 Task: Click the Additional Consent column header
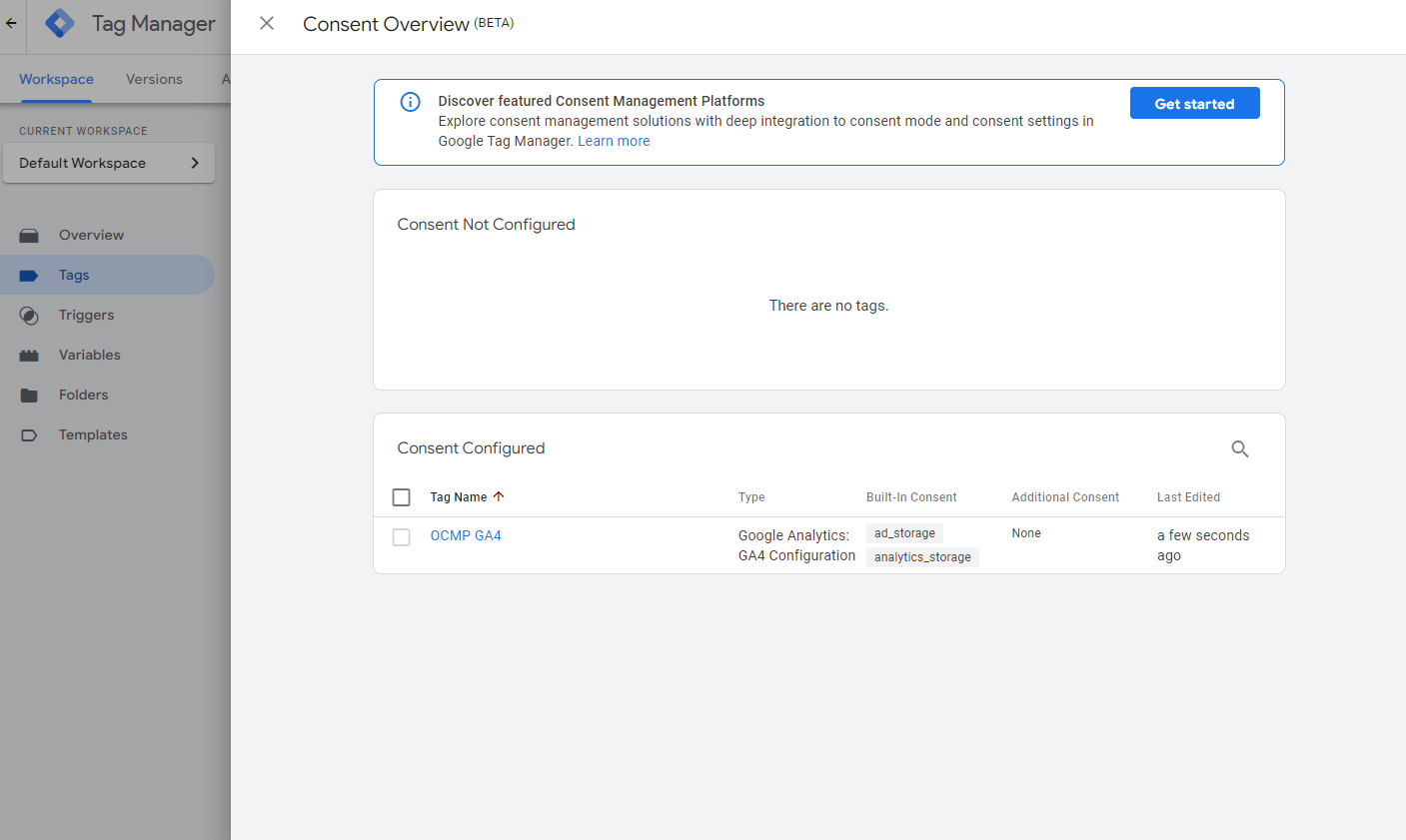[1065, 496]
